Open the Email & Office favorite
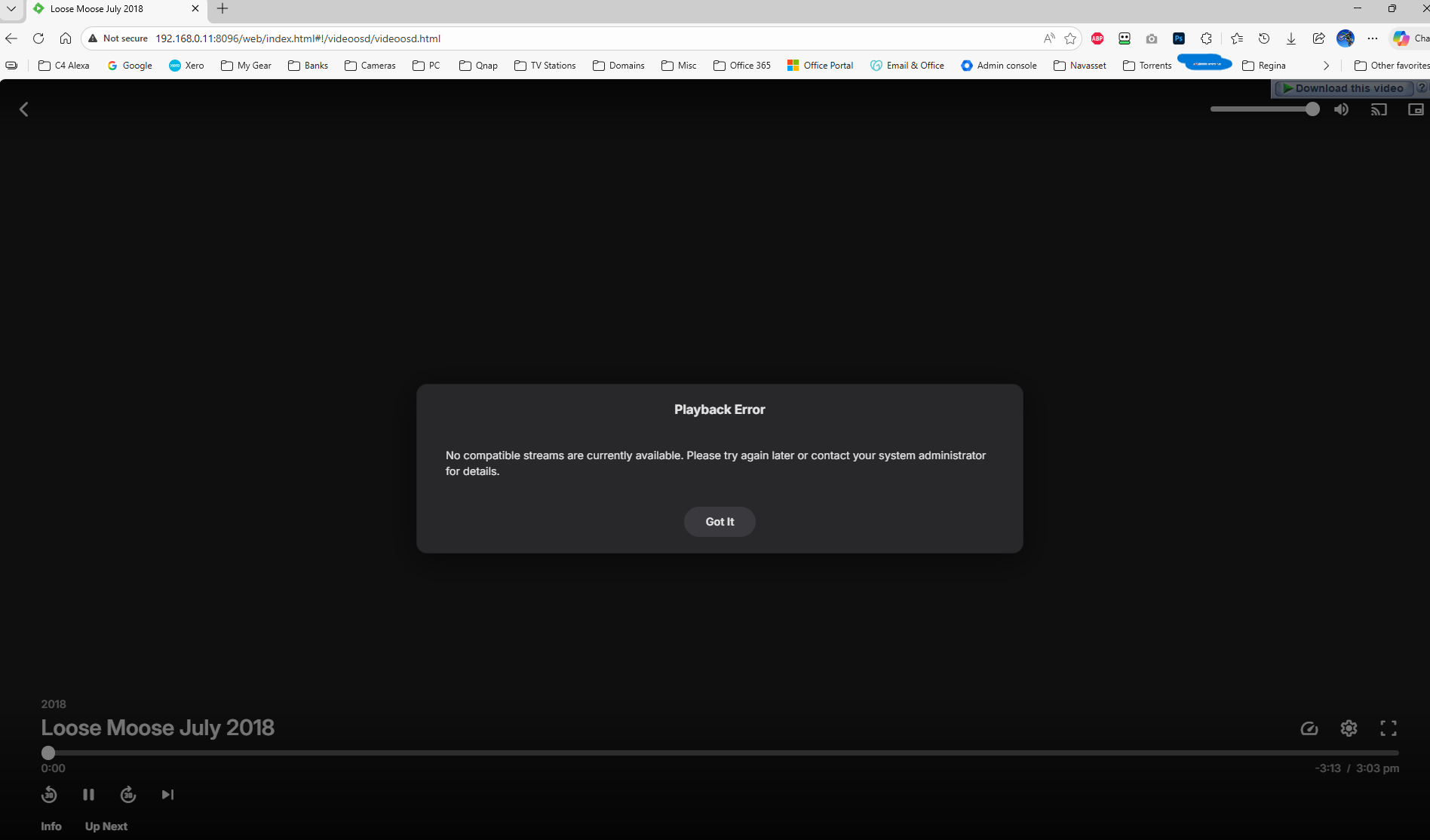Screen dimensions: 1430x840 click(x=907, y=66)
